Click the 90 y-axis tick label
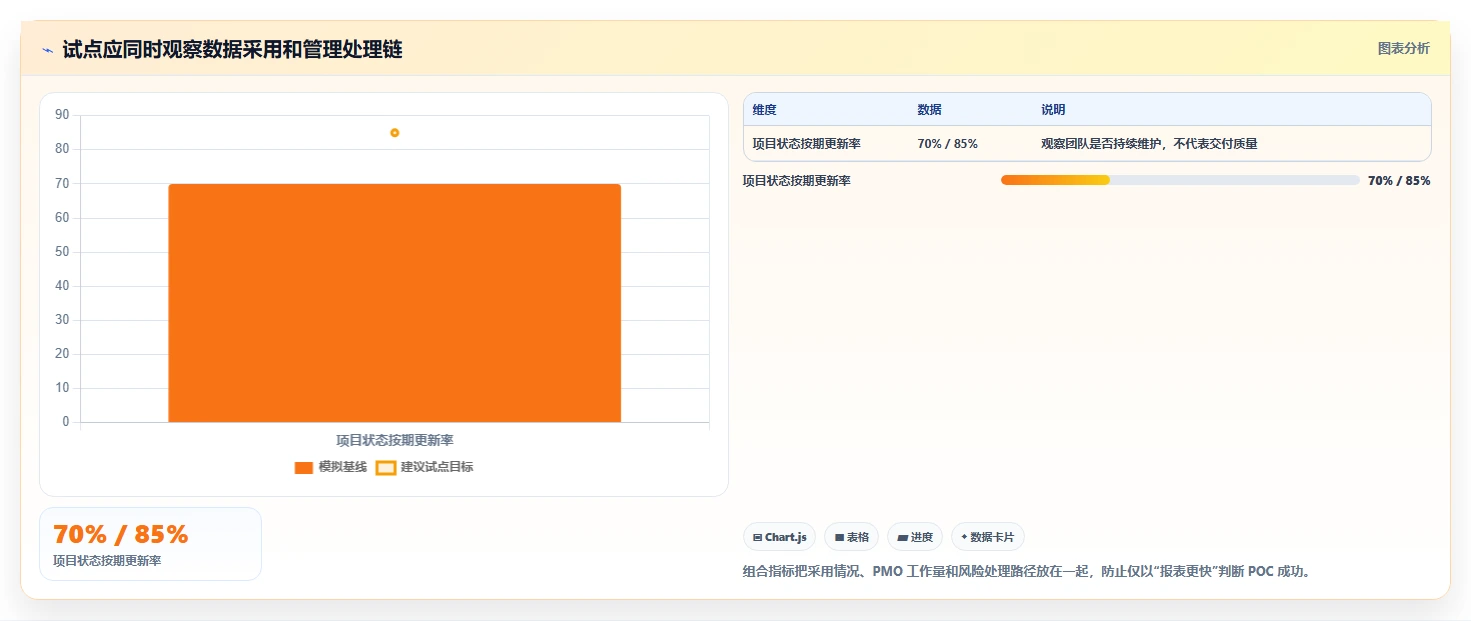The height and width of the screenshot is (621, 1471). [x=62, y=115]
